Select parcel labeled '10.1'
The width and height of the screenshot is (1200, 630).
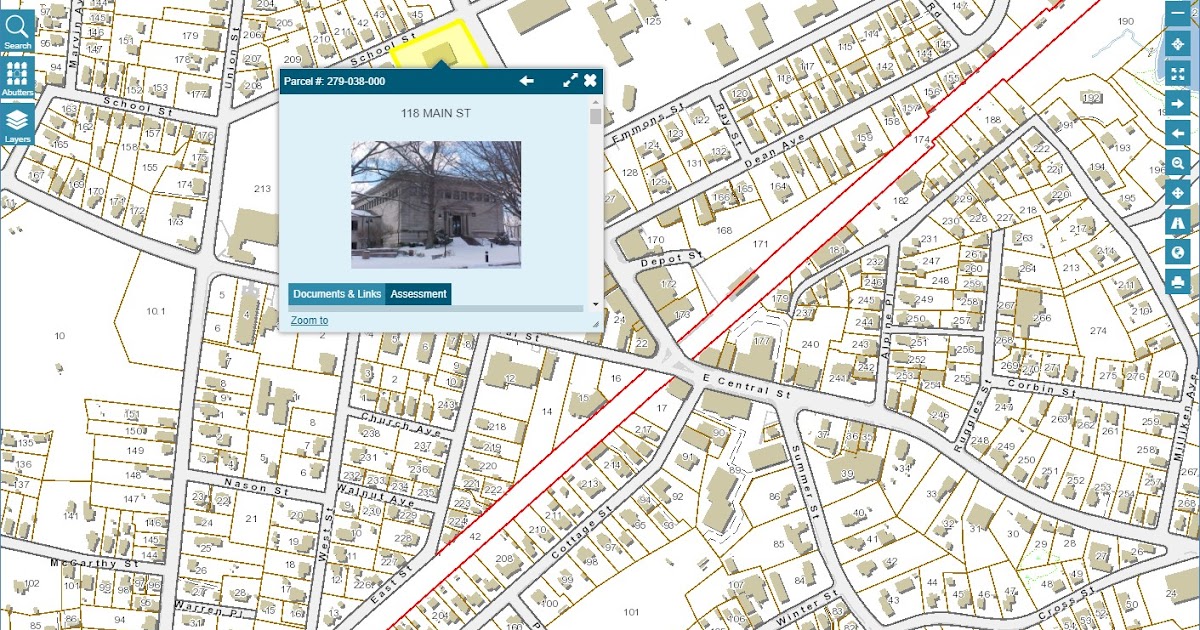point(154,311)
